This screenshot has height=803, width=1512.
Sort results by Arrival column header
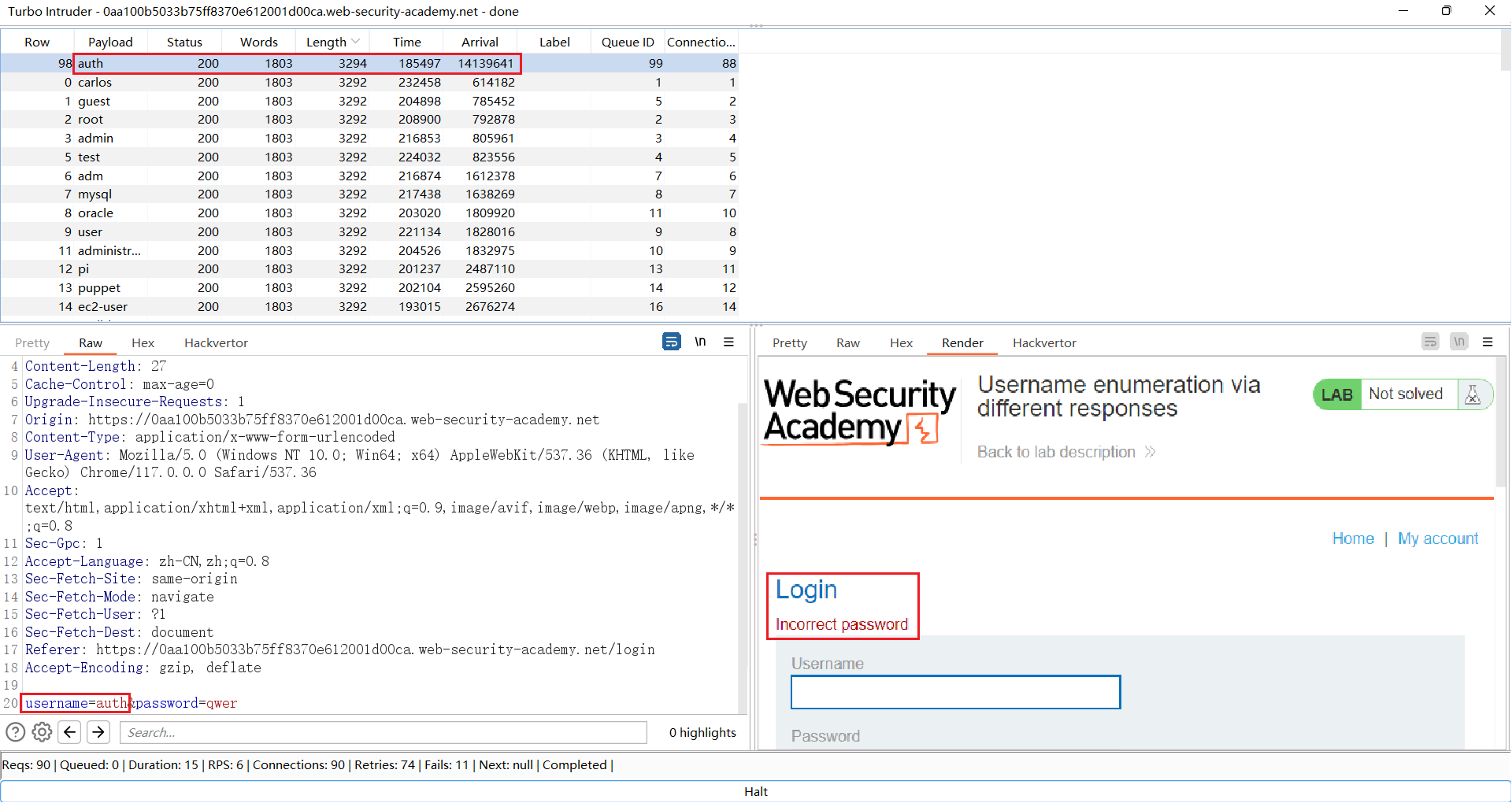[480, 42]
